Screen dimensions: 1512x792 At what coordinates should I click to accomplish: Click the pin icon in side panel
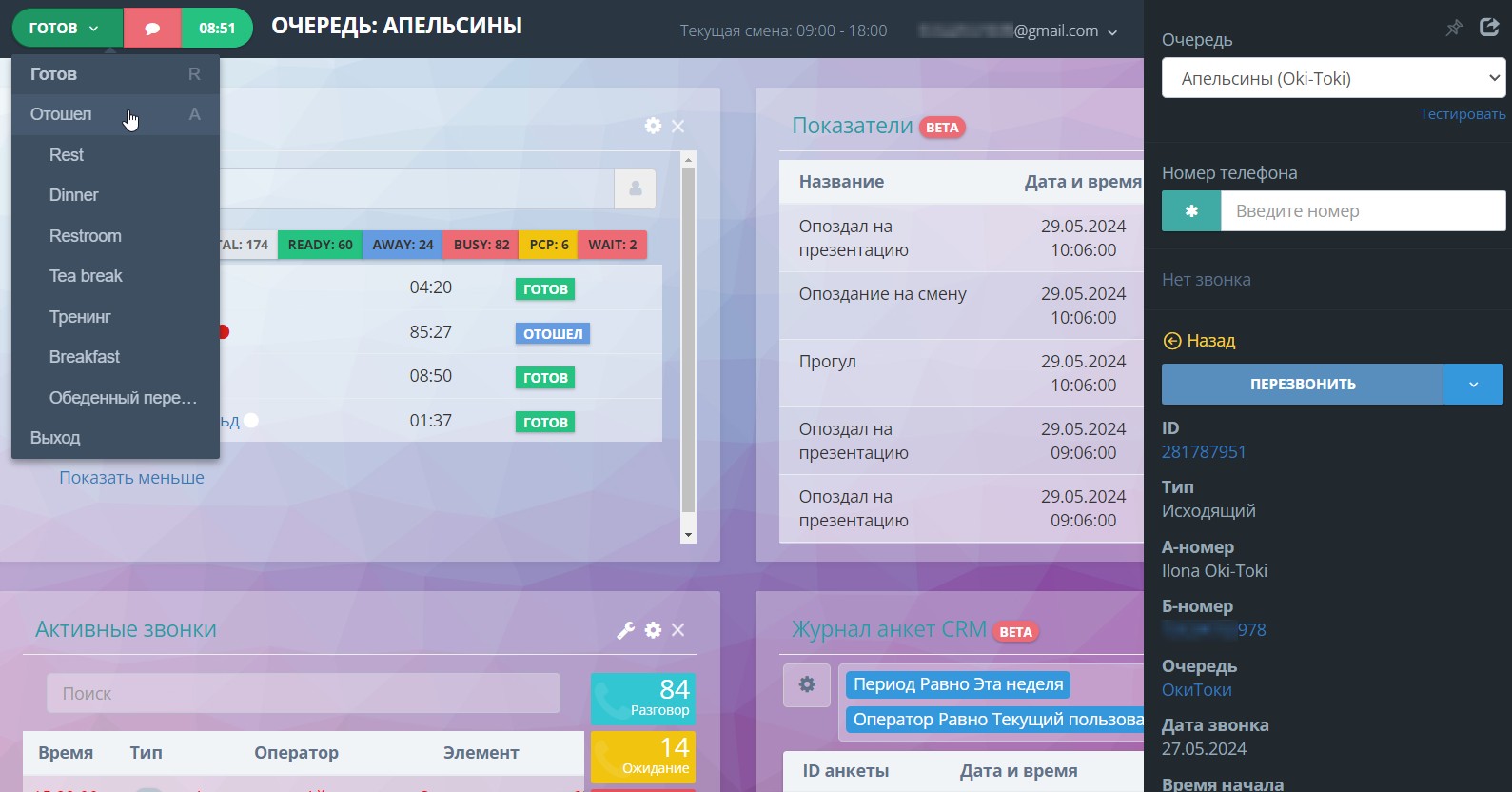(x=1454, y=28)
